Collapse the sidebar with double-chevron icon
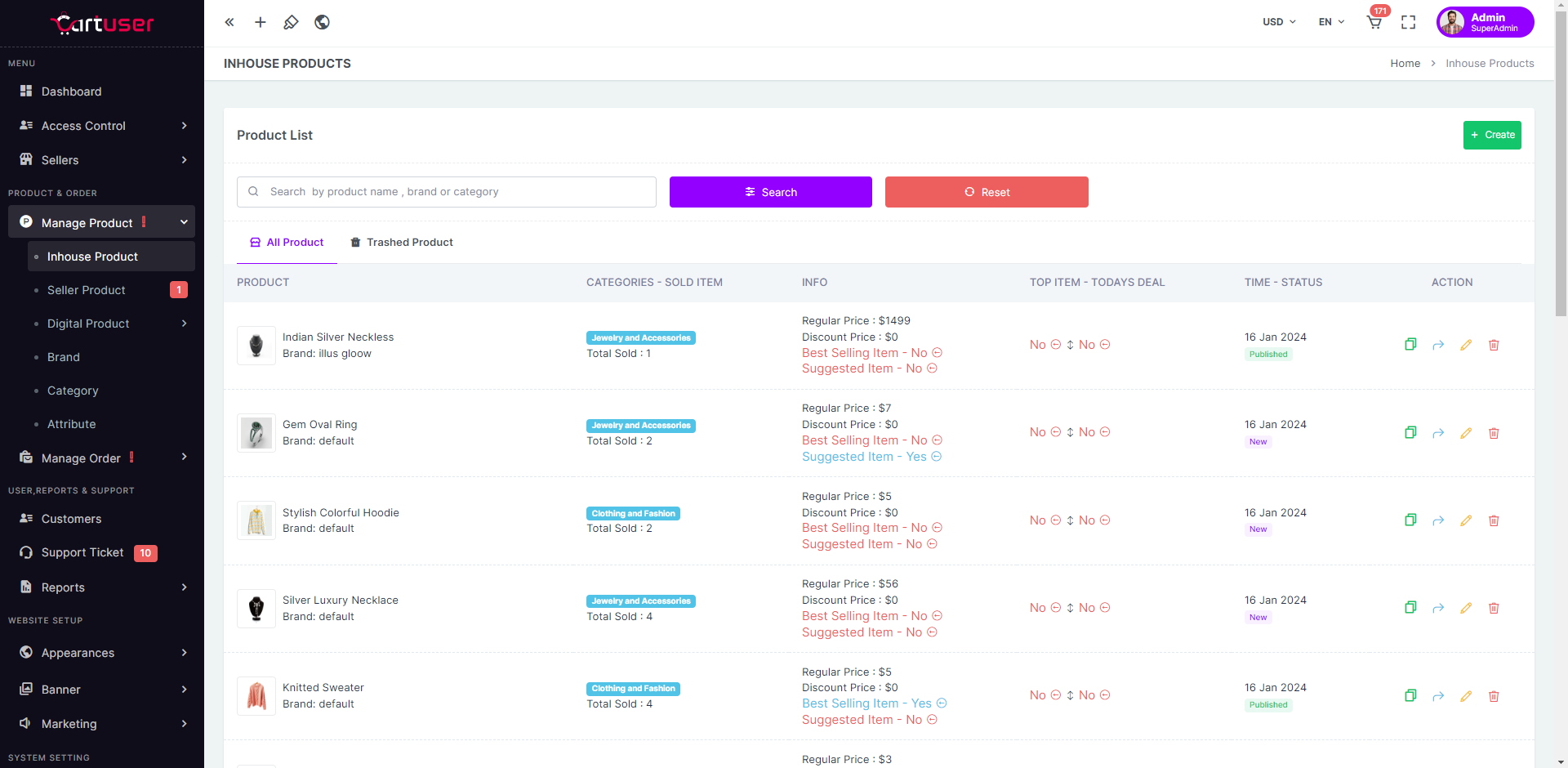Image resolution: width=1568 pixels, height=768 pixels. (229, 22)
